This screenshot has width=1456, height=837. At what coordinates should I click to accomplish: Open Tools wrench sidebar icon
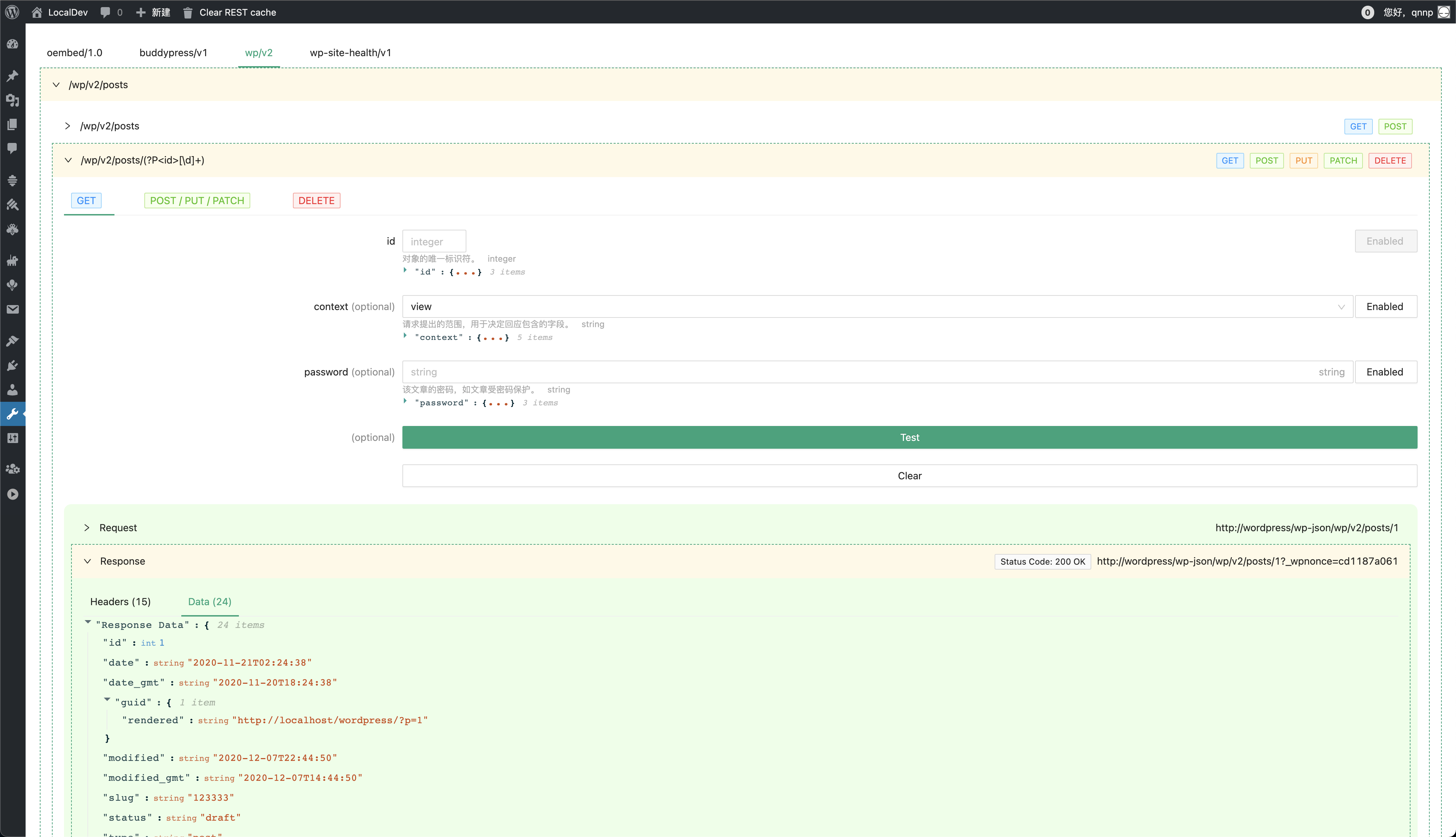pyautogui.click(x=12, y=414)
